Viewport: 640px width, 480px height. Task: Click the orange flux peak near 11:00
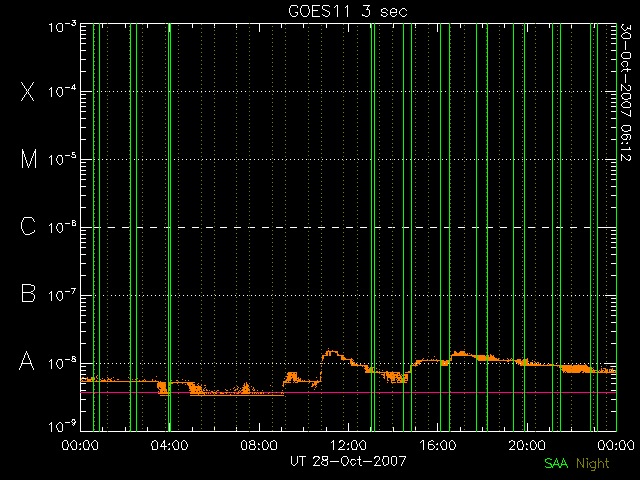tap(332, 354)
